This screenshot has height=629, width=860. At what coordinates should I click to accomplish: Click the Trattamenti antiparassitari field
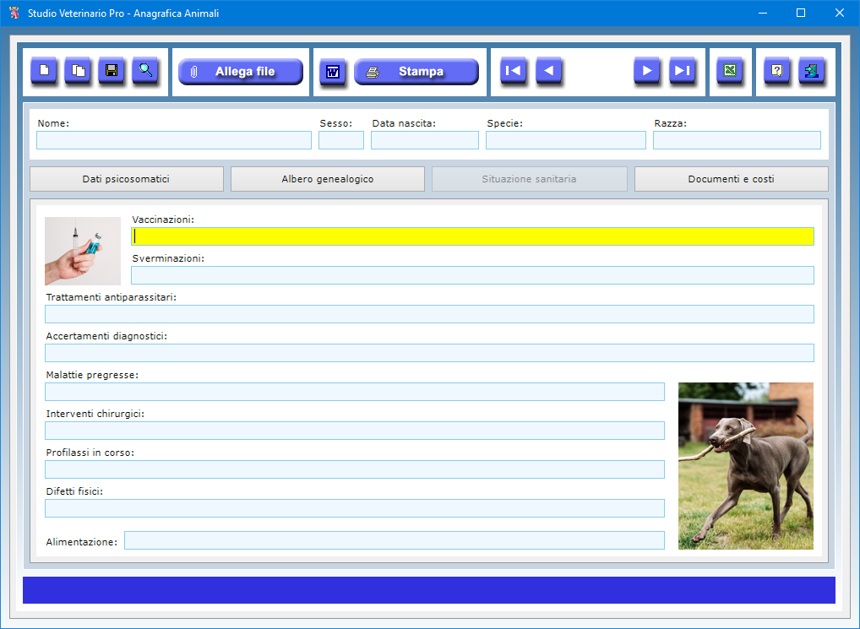429,314
